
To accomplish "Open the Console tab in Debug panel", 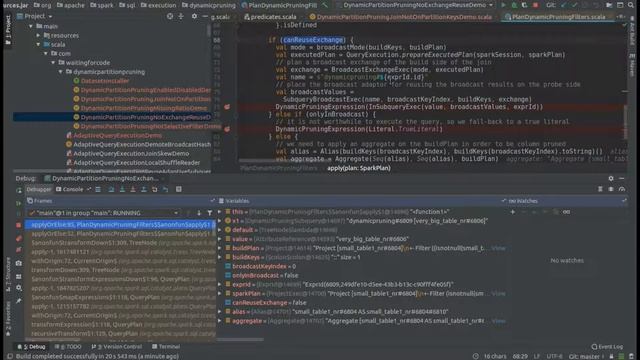I will [70, 189].
